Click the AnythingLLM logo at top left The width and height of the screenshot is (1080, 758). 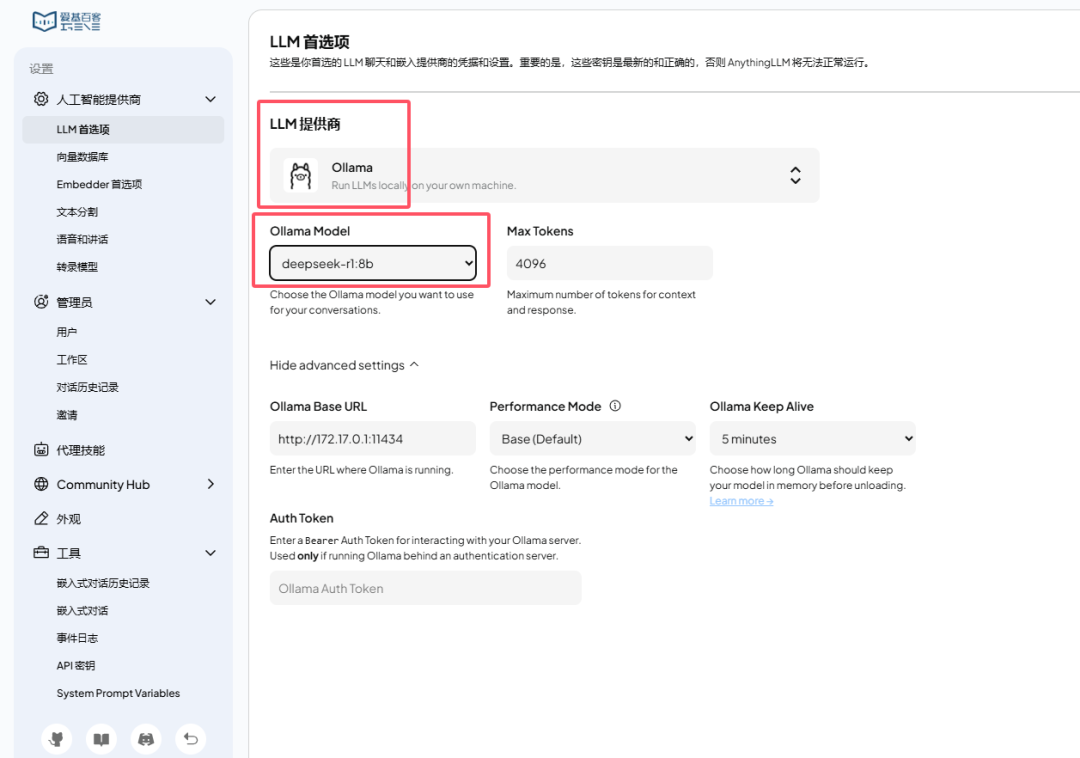pos(66,21)
